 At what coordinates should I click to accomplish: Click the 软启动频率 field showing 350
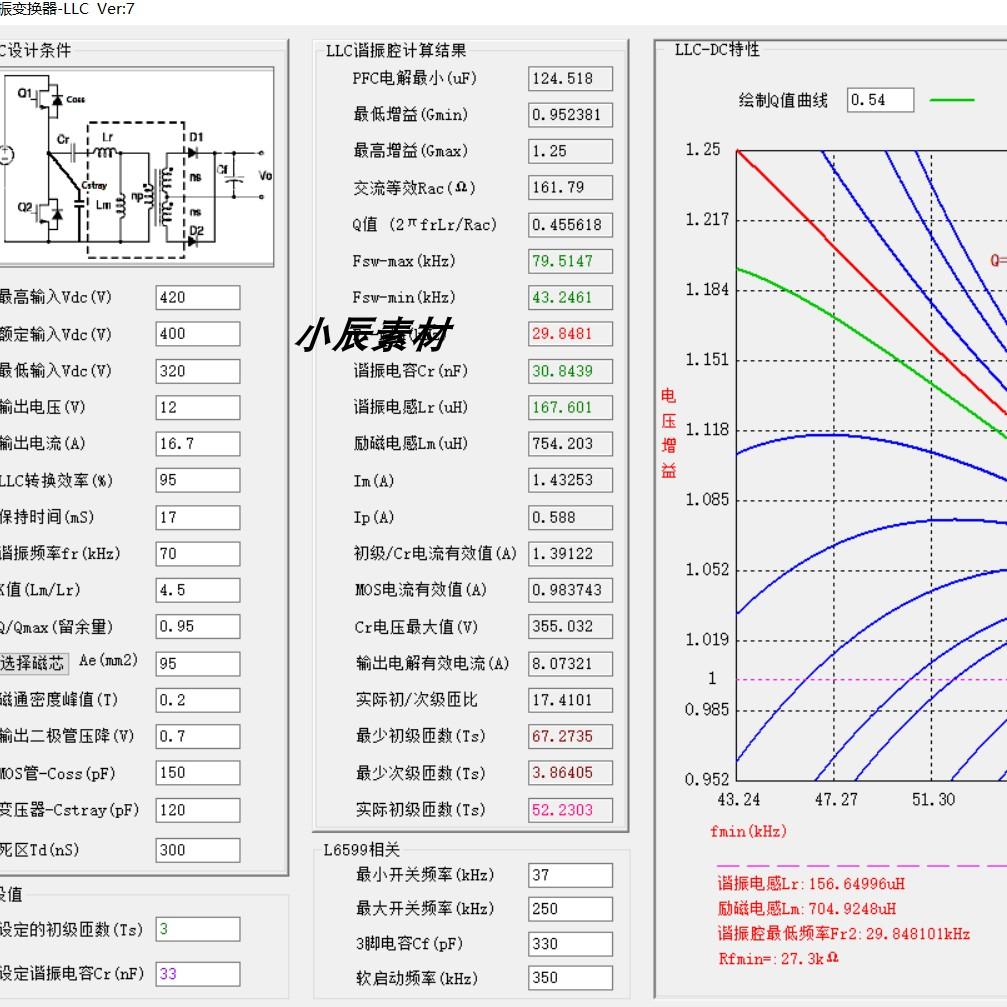coord(570,978)
